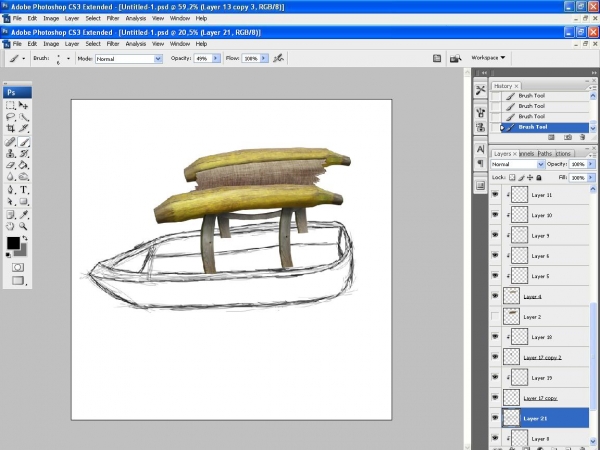Select the Clone Stamp tool
This screenshot has height=450, width=600.
click(x=10, y=153)
